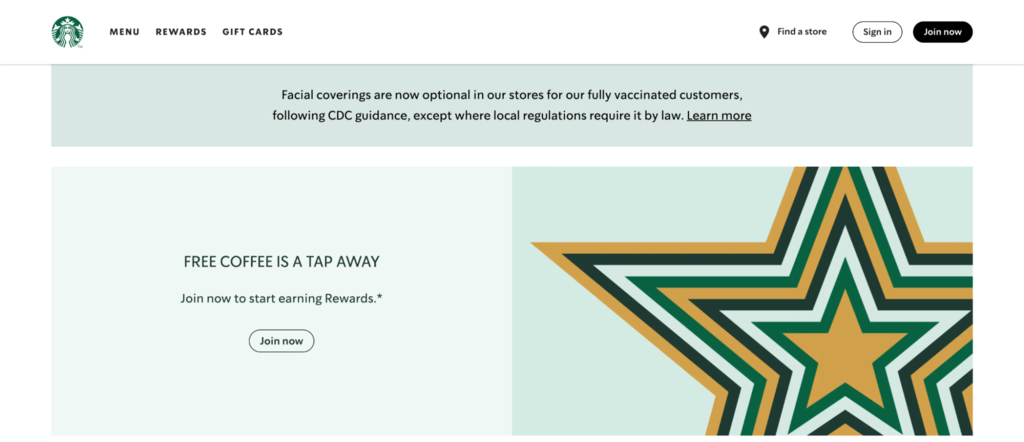Click the outlined Join now promo button
This screenshot has height=442, width=1024.
click(281, 341)
